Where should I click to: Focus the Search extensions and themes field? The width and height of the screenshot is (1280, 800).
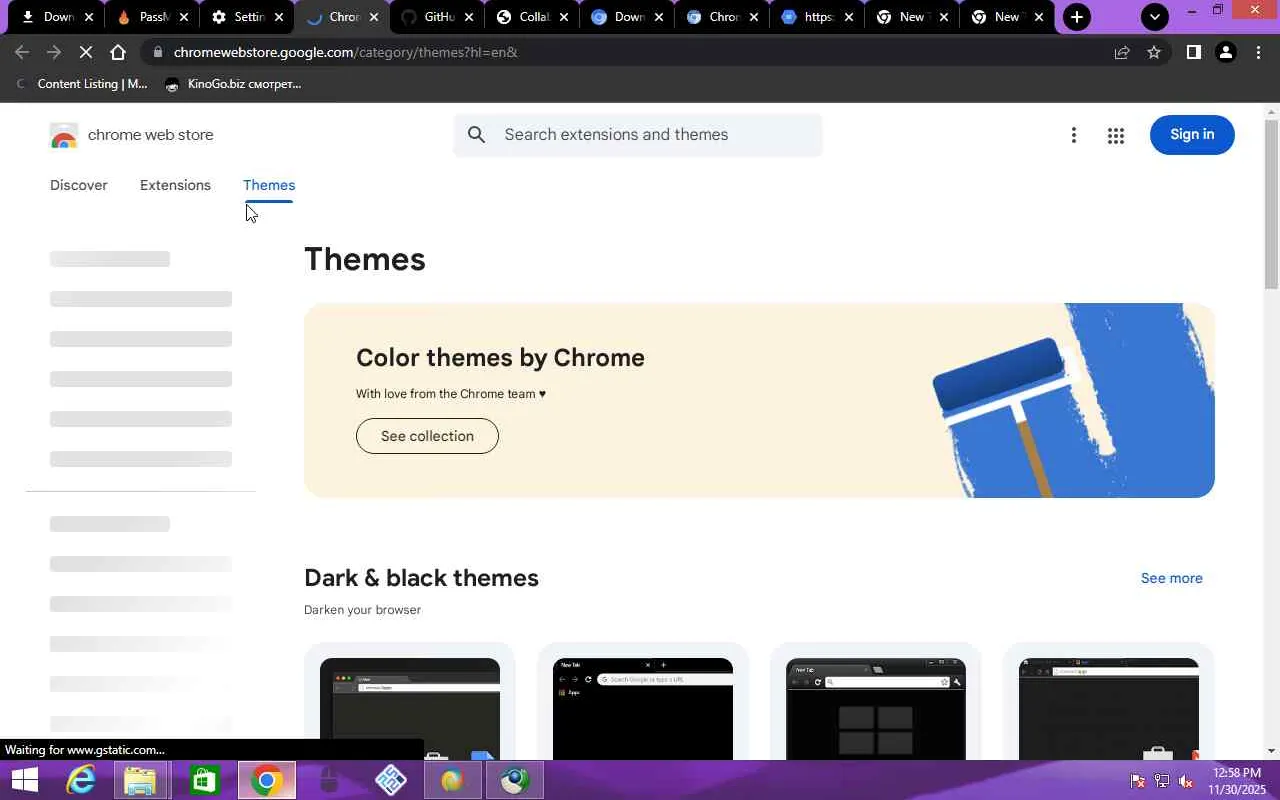coord(638,135)
